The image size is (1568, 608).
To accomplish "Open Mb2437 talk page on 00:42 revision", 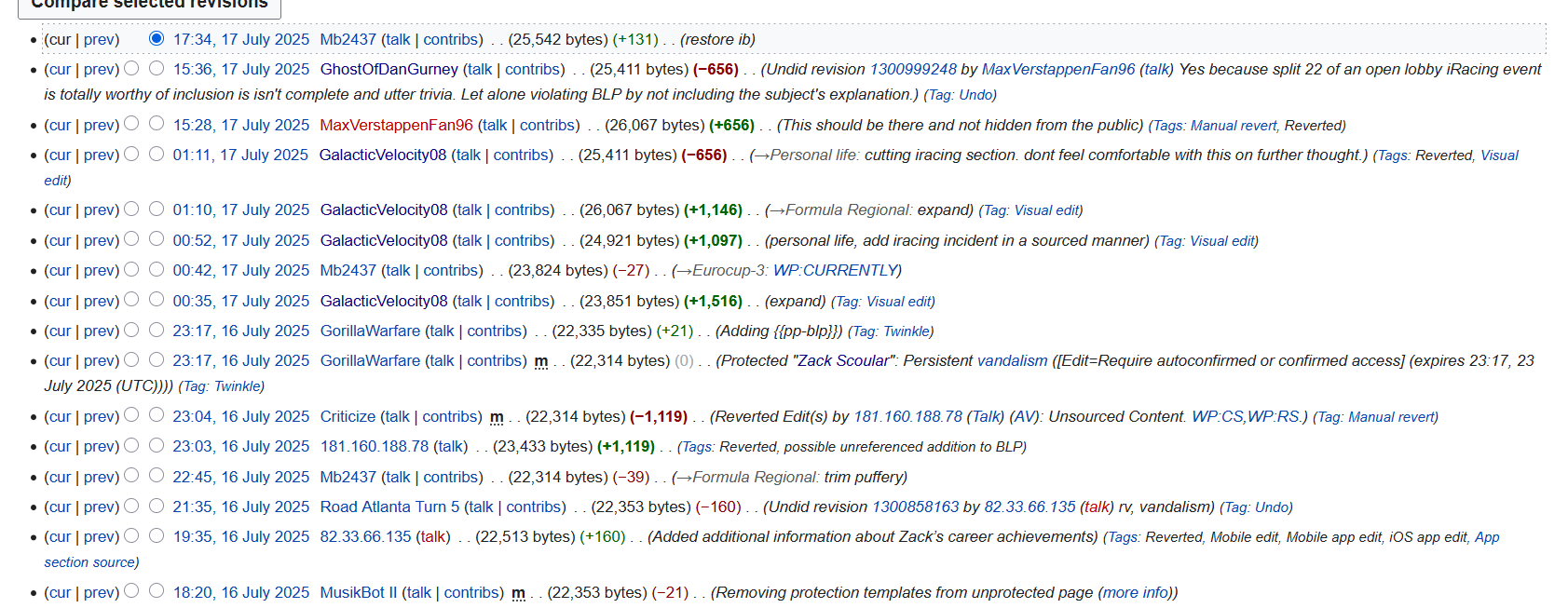I will point(397,270).
